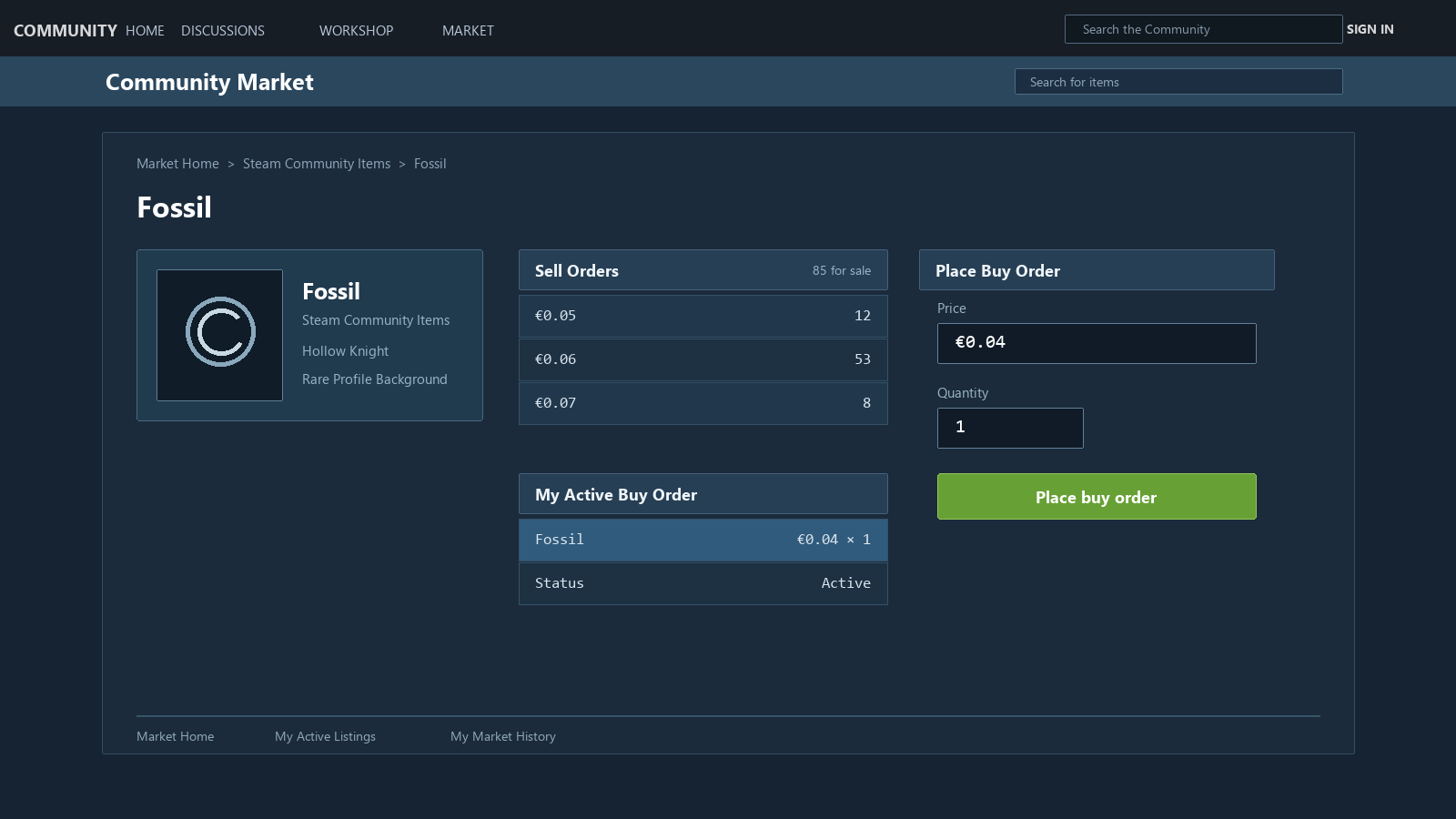Open the WORKSHOP nav item
The width and height of the screenshot is (1456, 819).
tap(356, 31)
